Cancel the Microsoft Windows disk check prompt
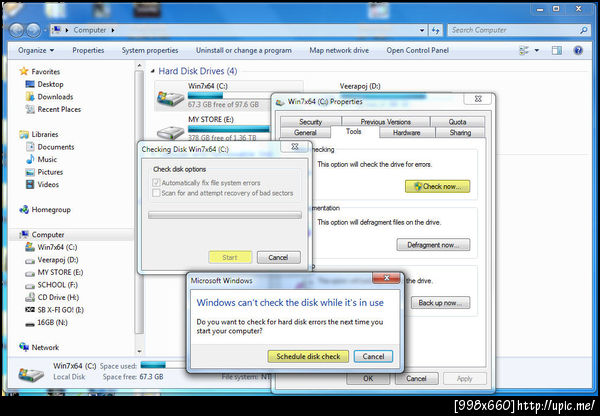 pos(373,356)
